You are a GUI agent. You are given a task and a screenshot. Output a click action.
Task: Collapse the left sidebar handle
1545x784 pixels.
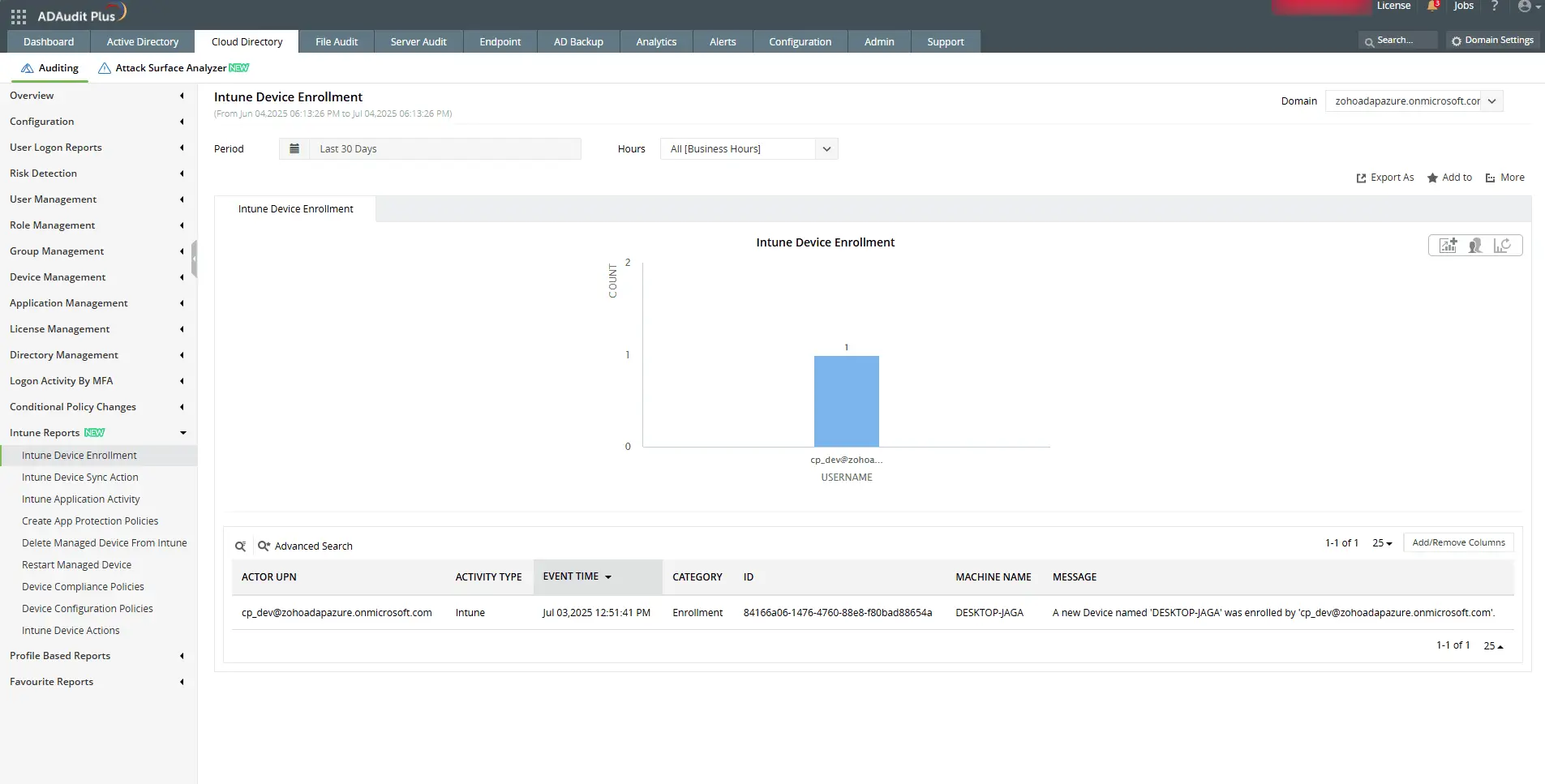(x=195, y=259)
